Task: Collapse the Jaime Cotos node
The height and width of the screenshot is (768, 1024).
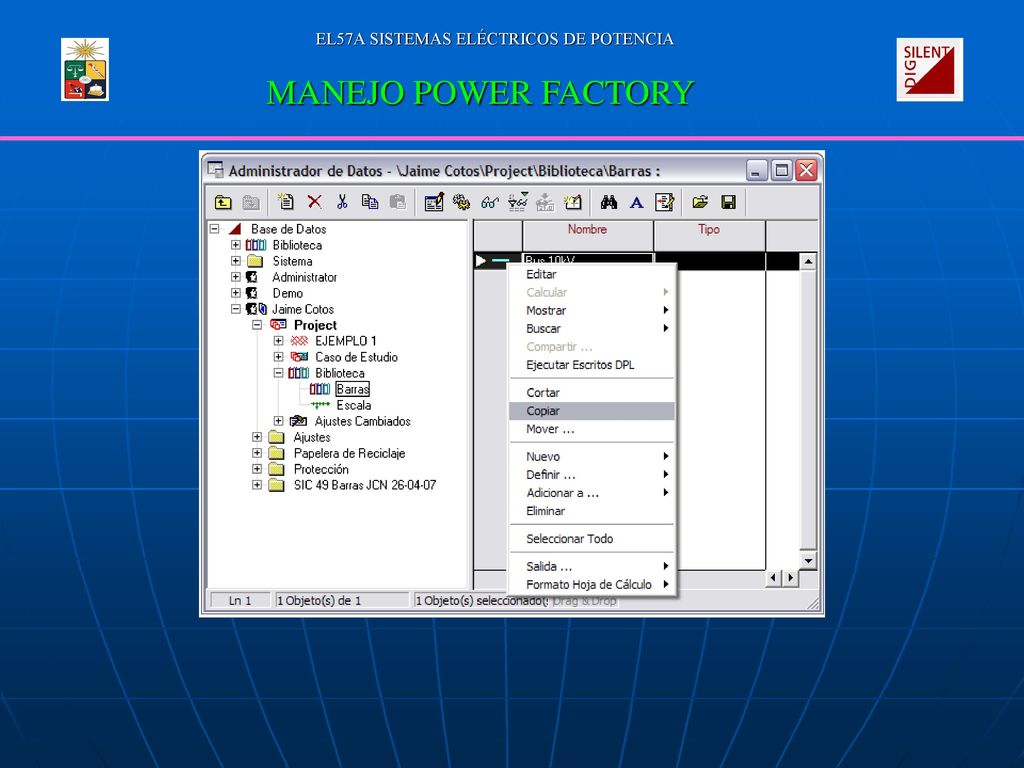Action: [236, 309]
